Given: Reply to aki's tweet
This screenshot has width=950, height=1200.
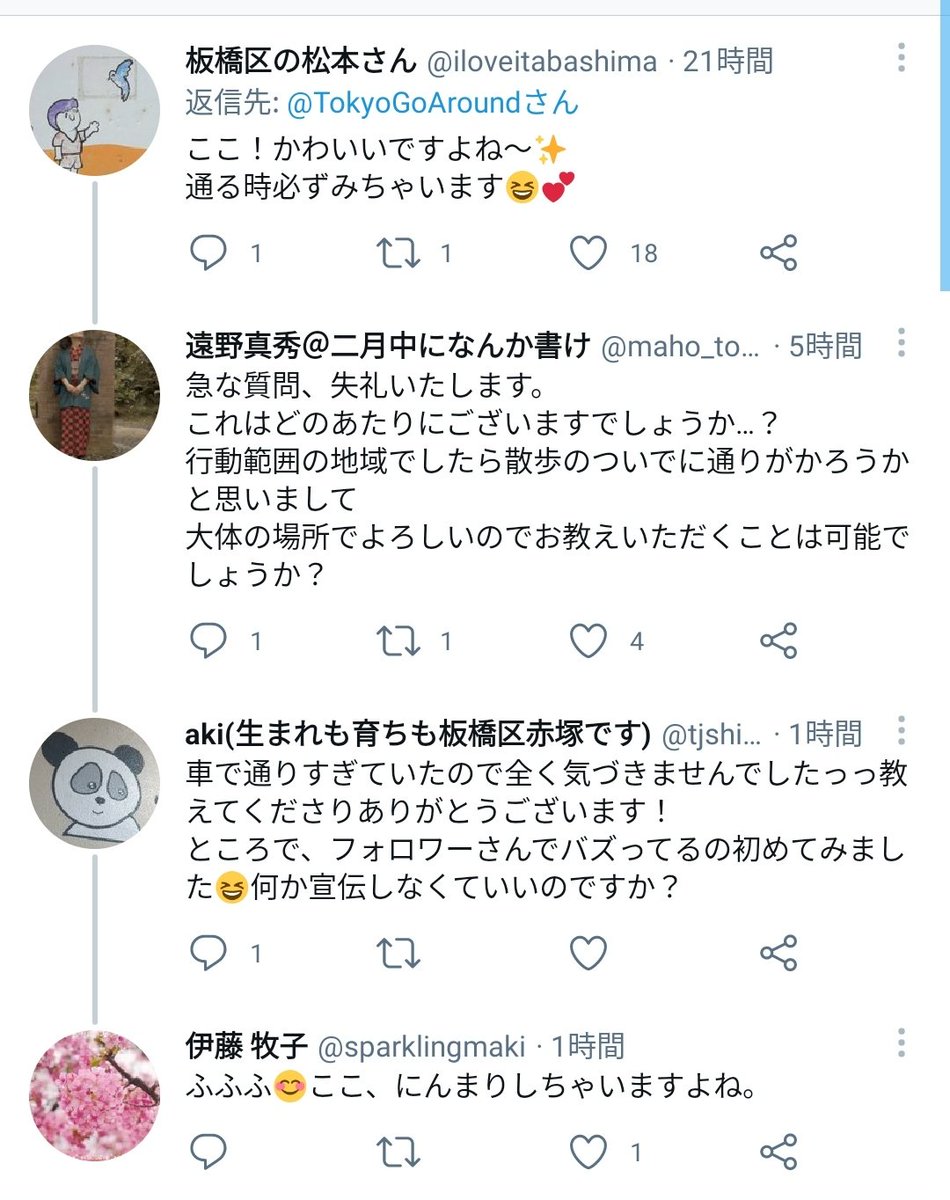Looking at the screenshot, I should click(x=208, y=952).
